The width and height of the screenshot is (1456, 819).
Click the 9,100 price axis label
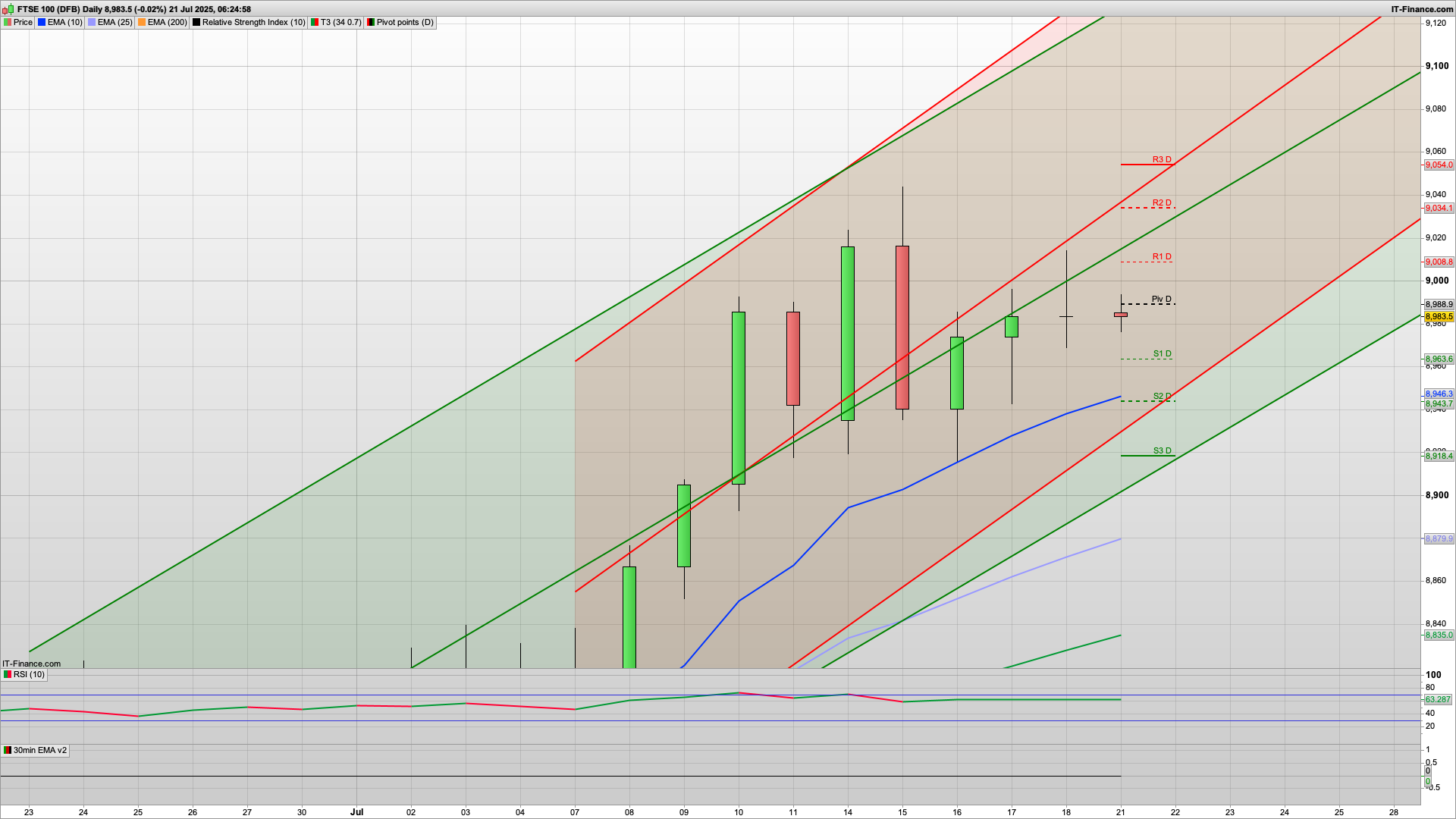point(1437,67)
